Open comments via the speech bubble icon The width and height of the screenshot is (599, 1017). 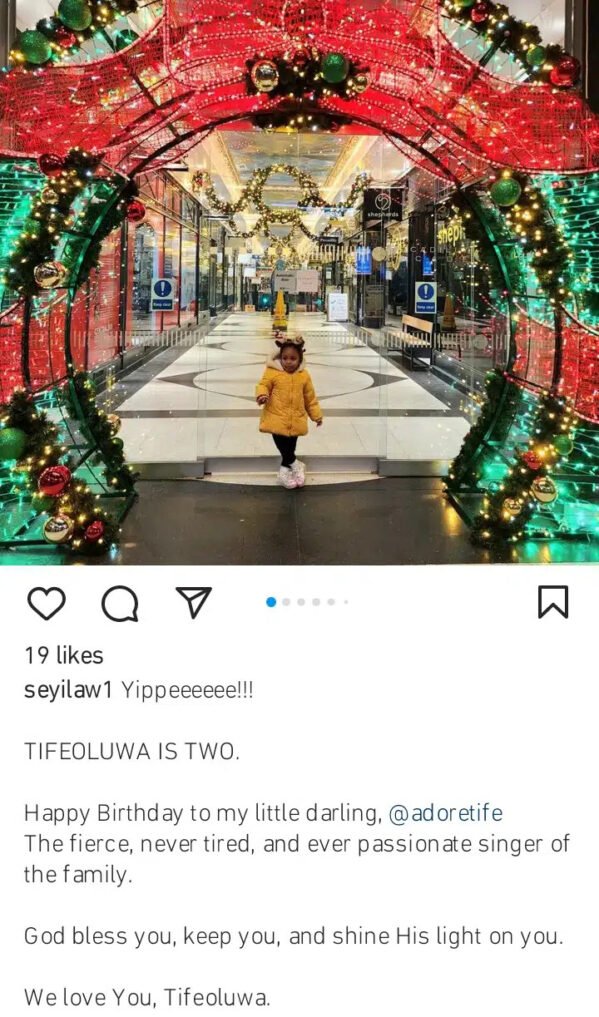120,603
